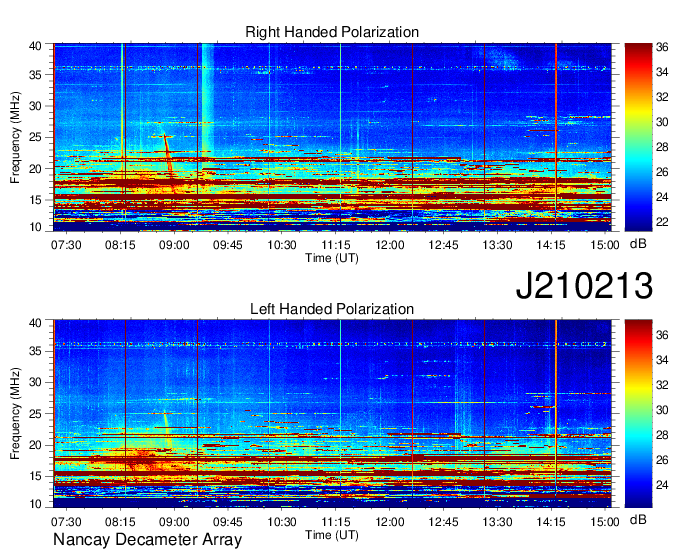Click the upper spectrogram color bar
This screenshot has width=680, height=552.
638,137
